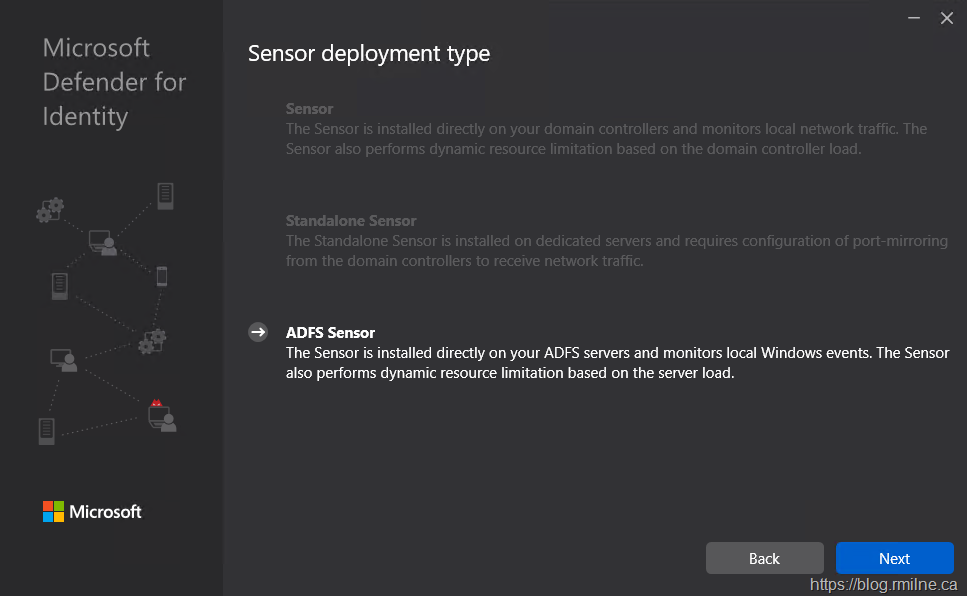
Task: Click the topmost user-with-monitor icon in the diagram
Action: 102,243
